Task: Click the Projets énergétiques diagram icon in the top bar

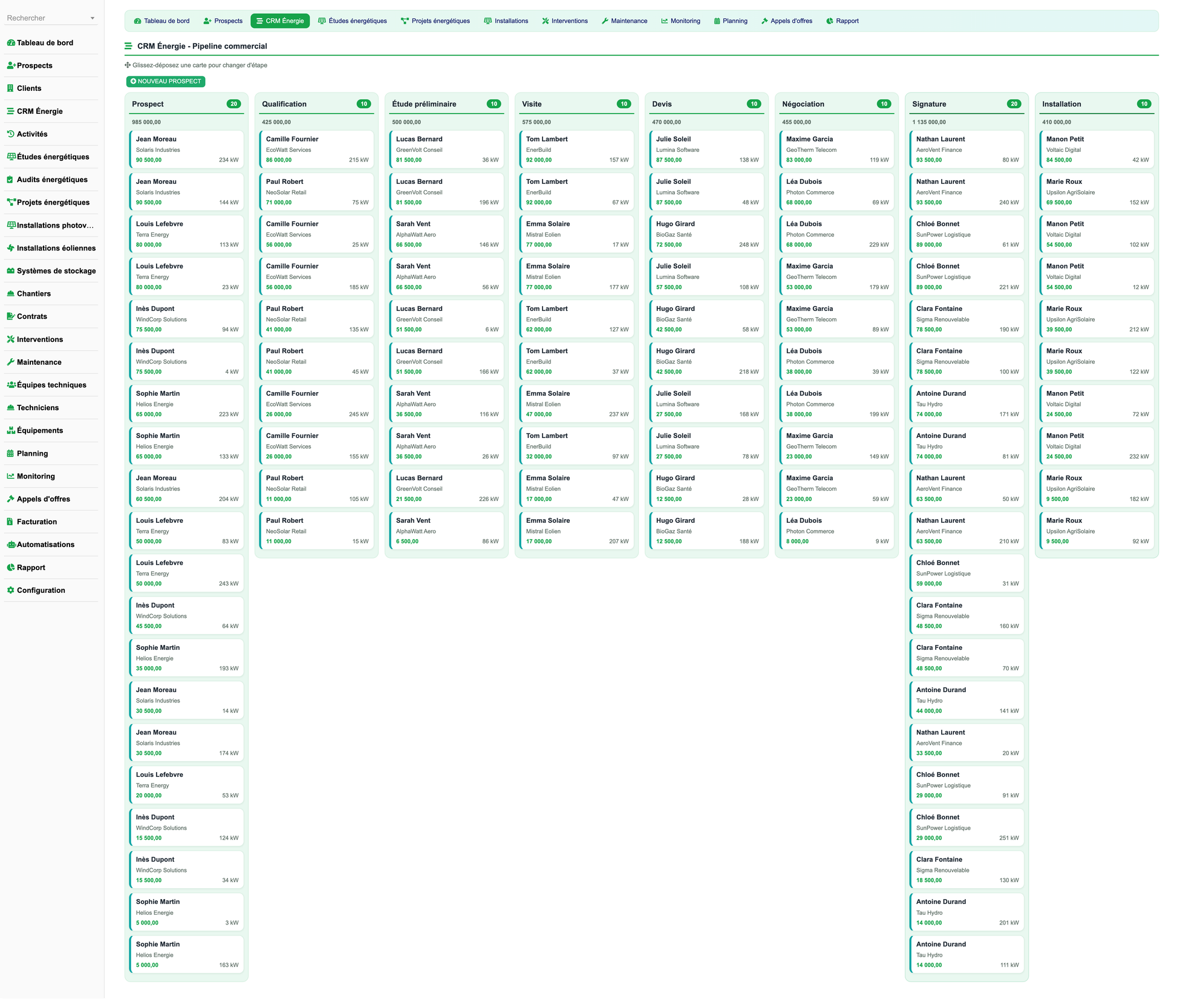Action: 405,21
